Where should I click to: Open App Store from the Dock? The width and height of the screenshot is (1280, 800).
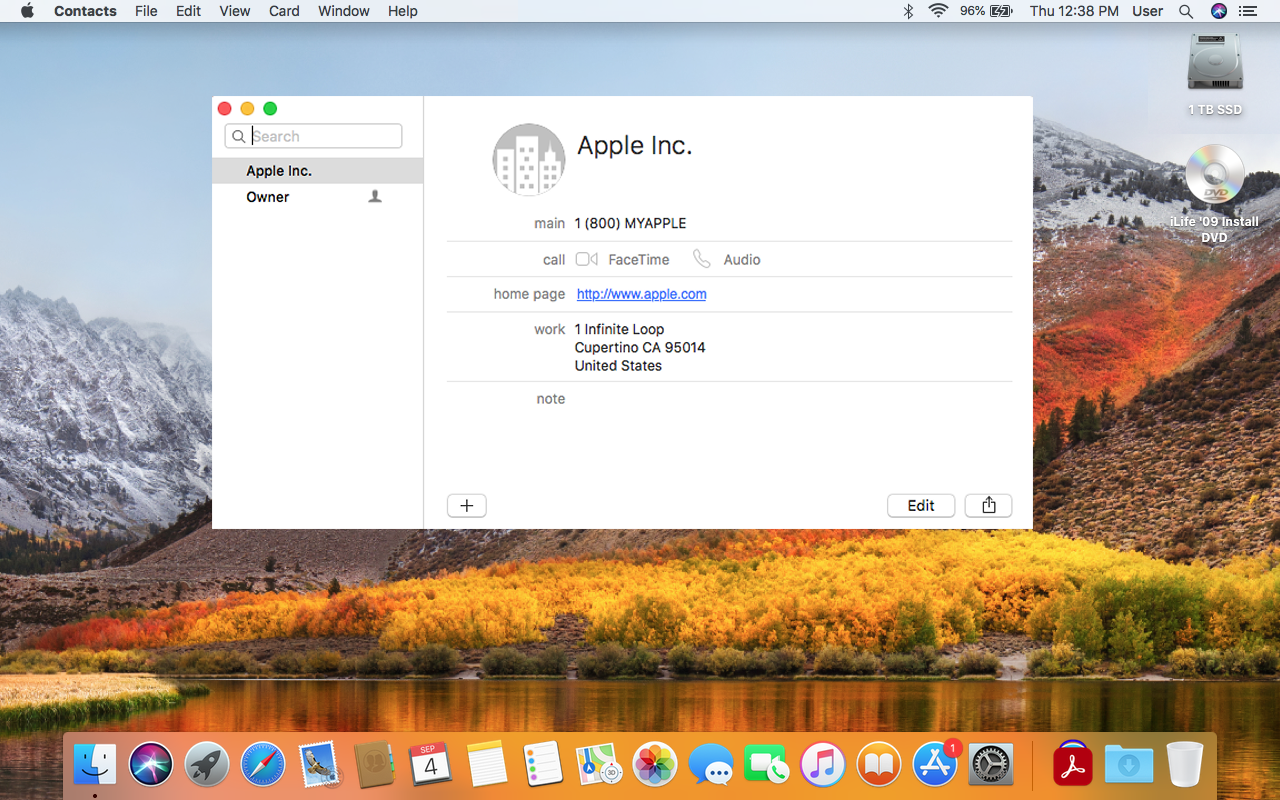pyautogui.click(x=936, y=766)
